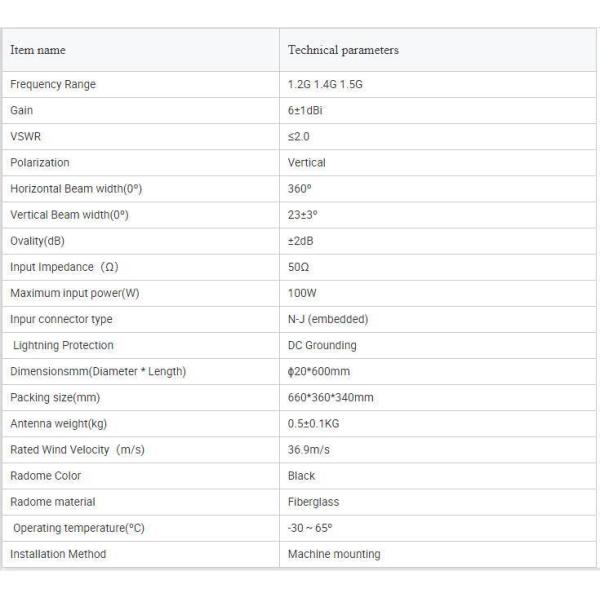Select the '23±3°' vertical beam value
Image resolution: width=600 pixels, height=600 pixels.
303,215
